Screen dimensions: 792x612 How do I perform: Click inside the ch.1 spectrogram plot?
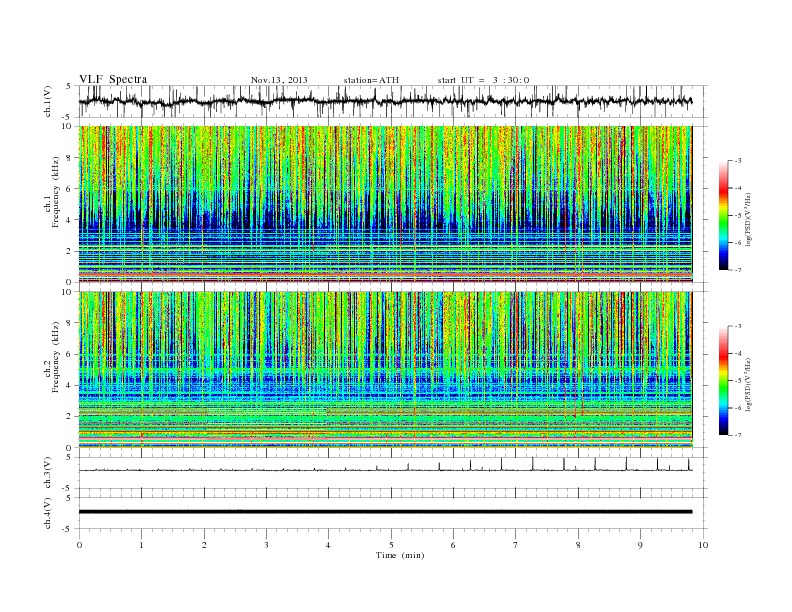(x=385, y=204)
